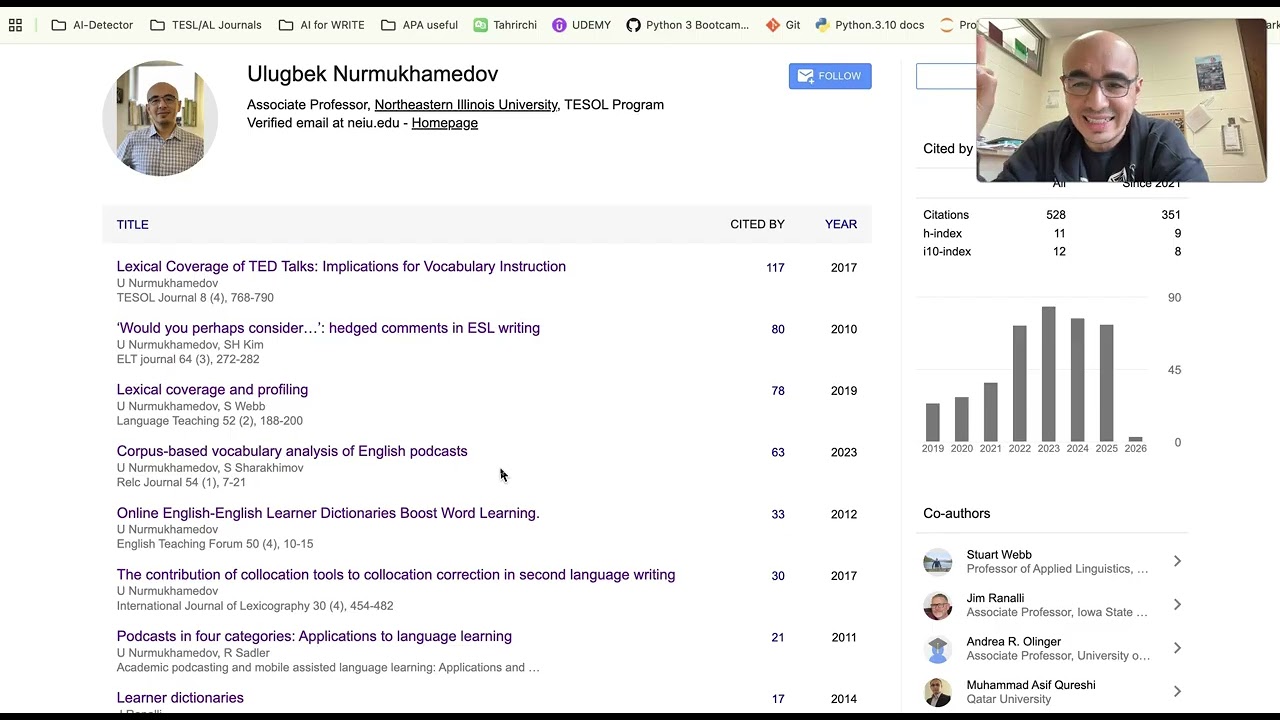Open 'Lexical Coverage of TED Talks' article
Screen dimensions: 1280x720
[341, 266]
